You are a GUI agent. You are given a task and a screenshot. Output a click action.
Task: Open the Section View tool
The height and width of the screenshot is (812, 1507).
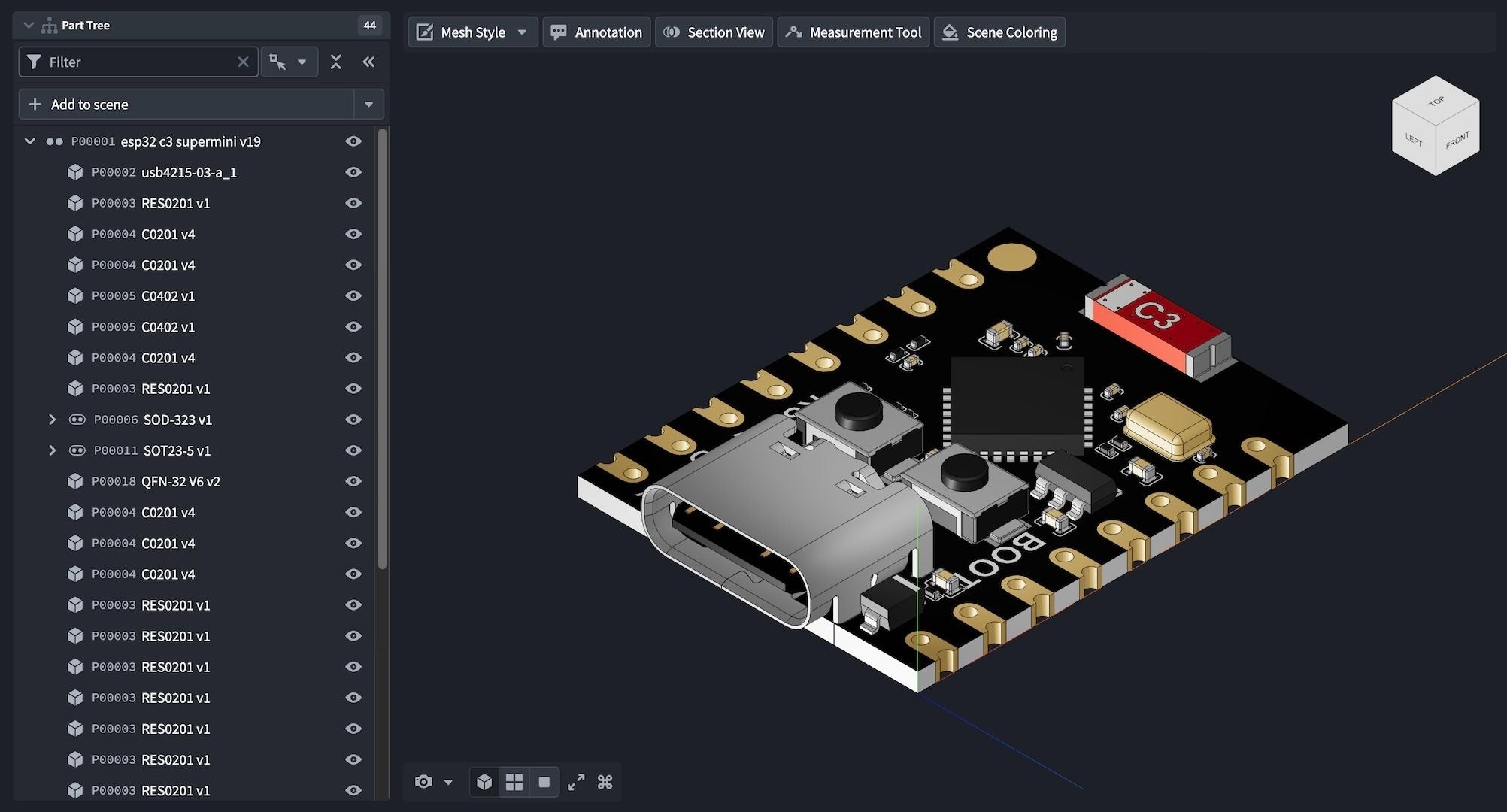714,32
